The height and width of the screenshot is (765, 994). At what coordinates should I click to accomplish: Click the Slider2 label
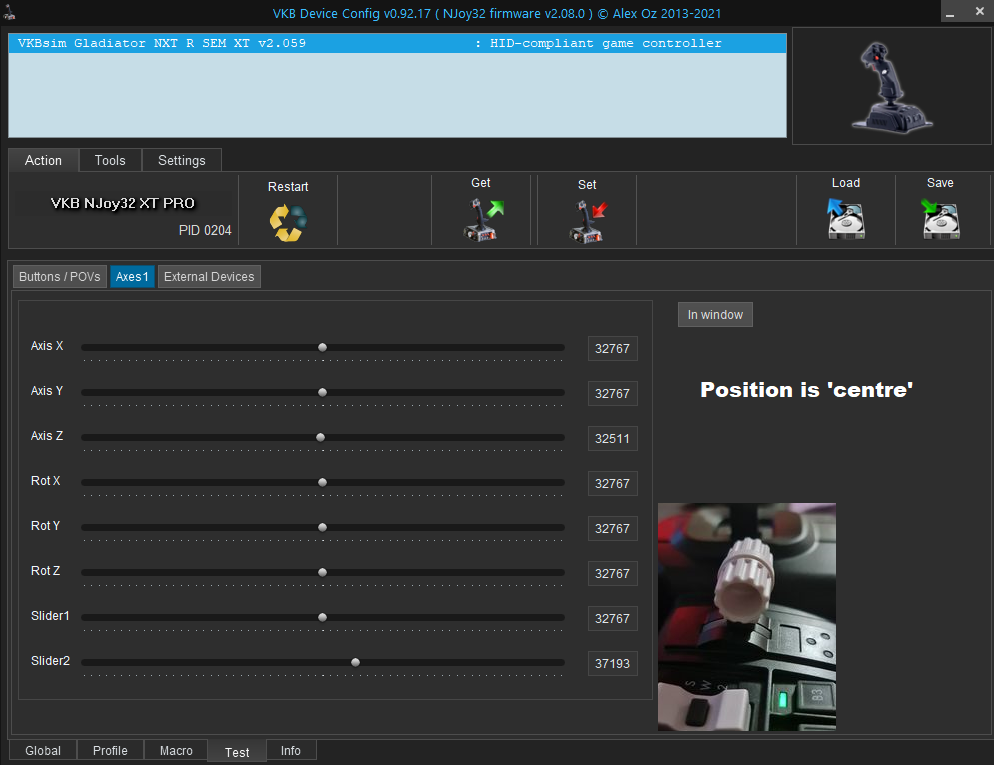point(51,661)
